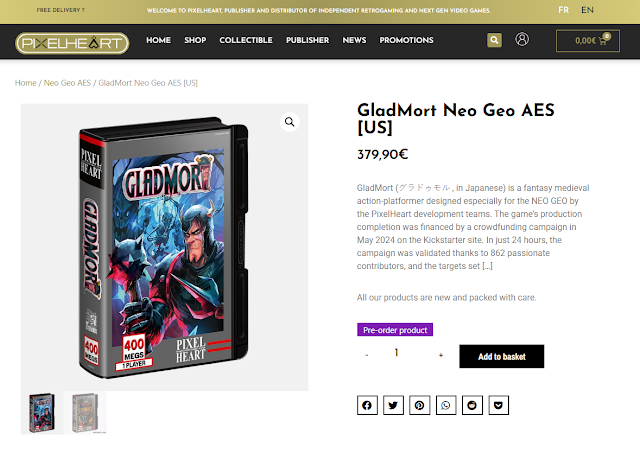Share product on Pinterest

tap(420, 405)
